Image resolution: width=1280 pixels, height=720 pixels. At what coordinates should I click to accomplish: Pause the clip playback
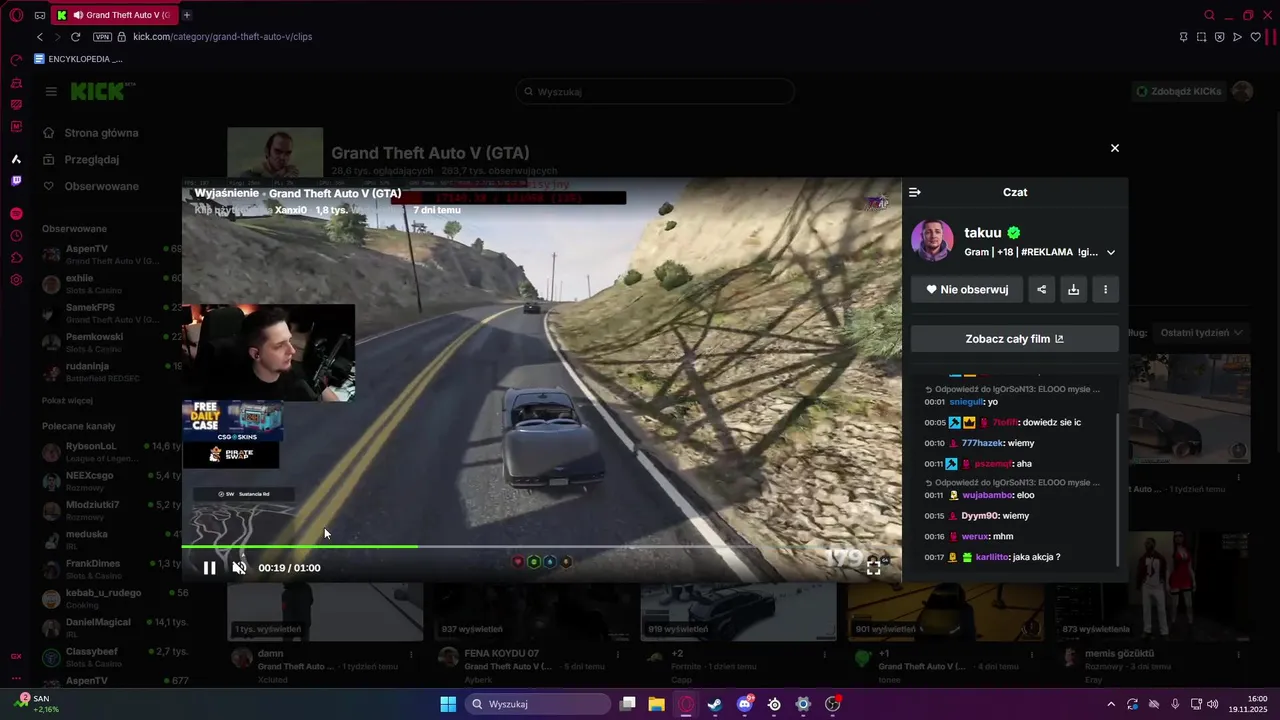tap(209, 568)
